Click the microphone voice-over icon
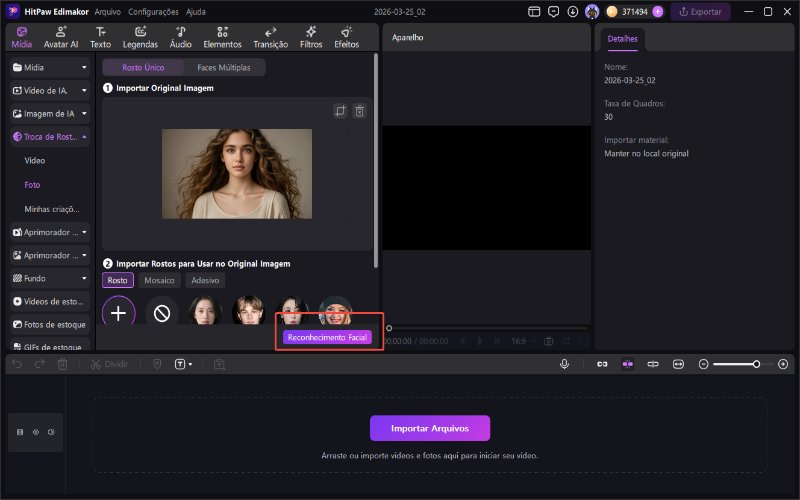This screenshot has width=800, height=500. pyautogui.click(x=564, y=365)
